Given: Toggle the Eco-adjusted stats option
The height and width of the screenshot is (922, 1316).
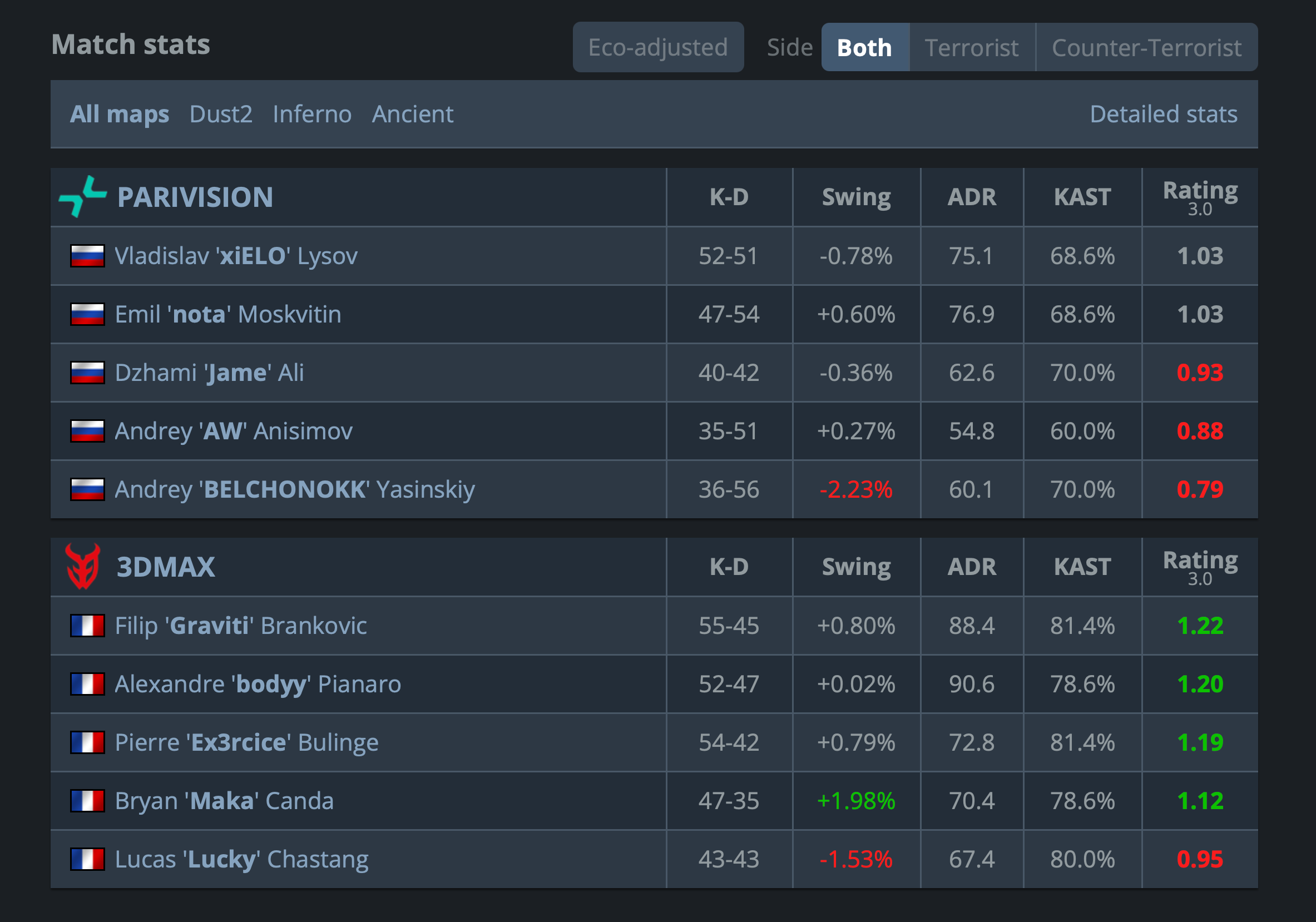Looking at the screenshot, I should click(x=657, y=48).
